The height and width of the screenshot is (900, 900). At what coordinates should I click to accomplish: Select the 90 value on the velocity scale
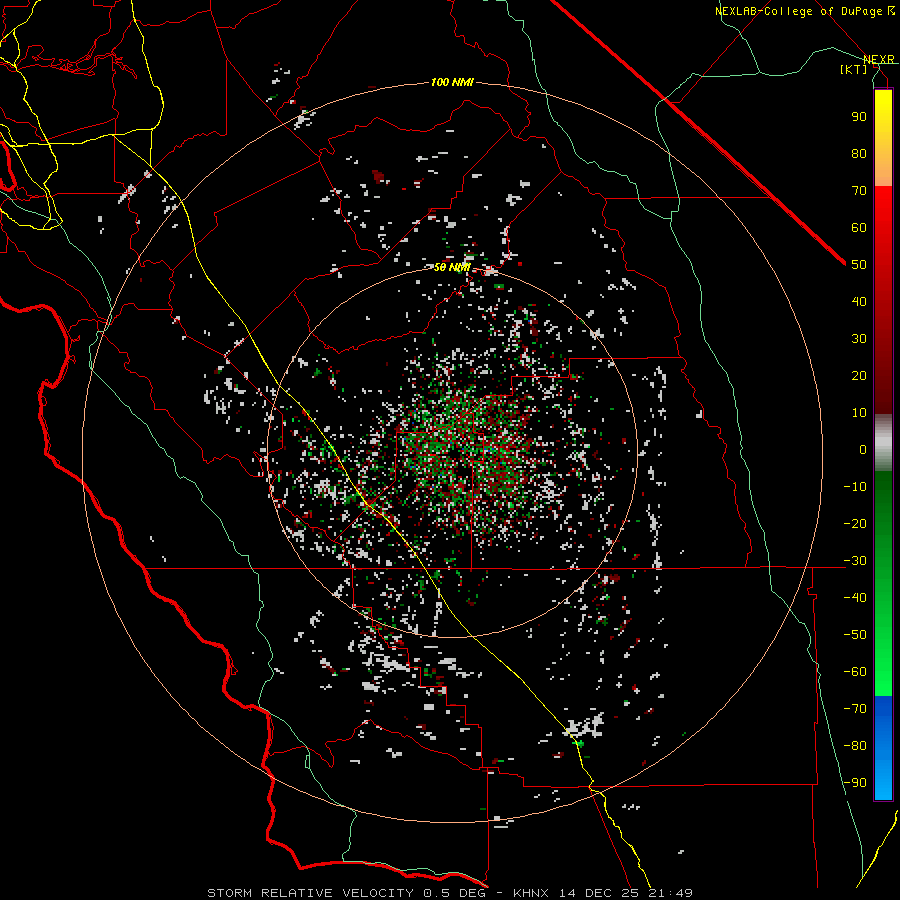coord(859,117)
